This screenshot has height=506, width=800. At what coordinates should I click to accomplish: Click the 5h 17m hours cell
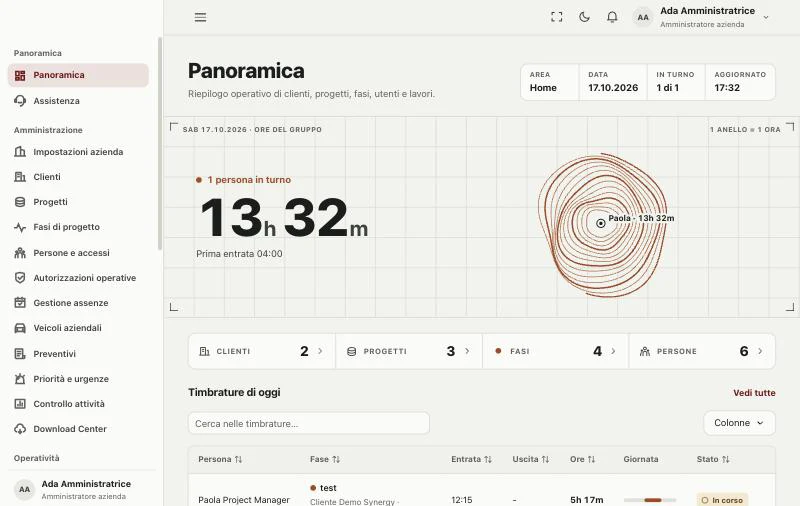[587, 500]
